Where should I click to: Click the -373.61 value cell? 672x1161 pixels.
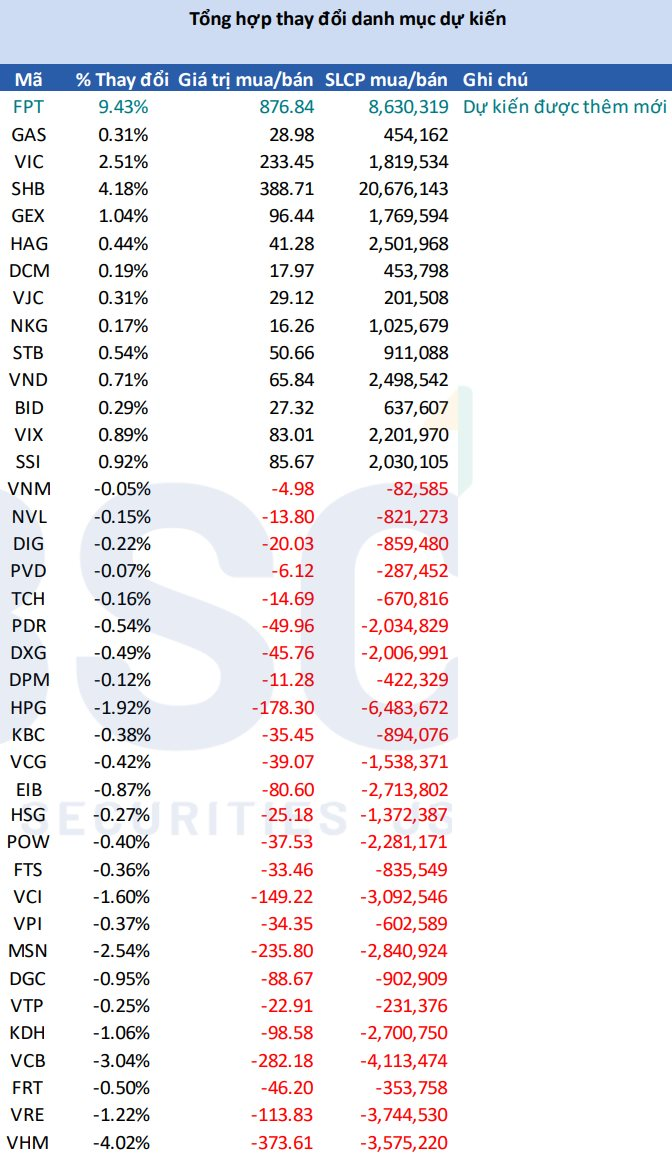[281, 1143]
